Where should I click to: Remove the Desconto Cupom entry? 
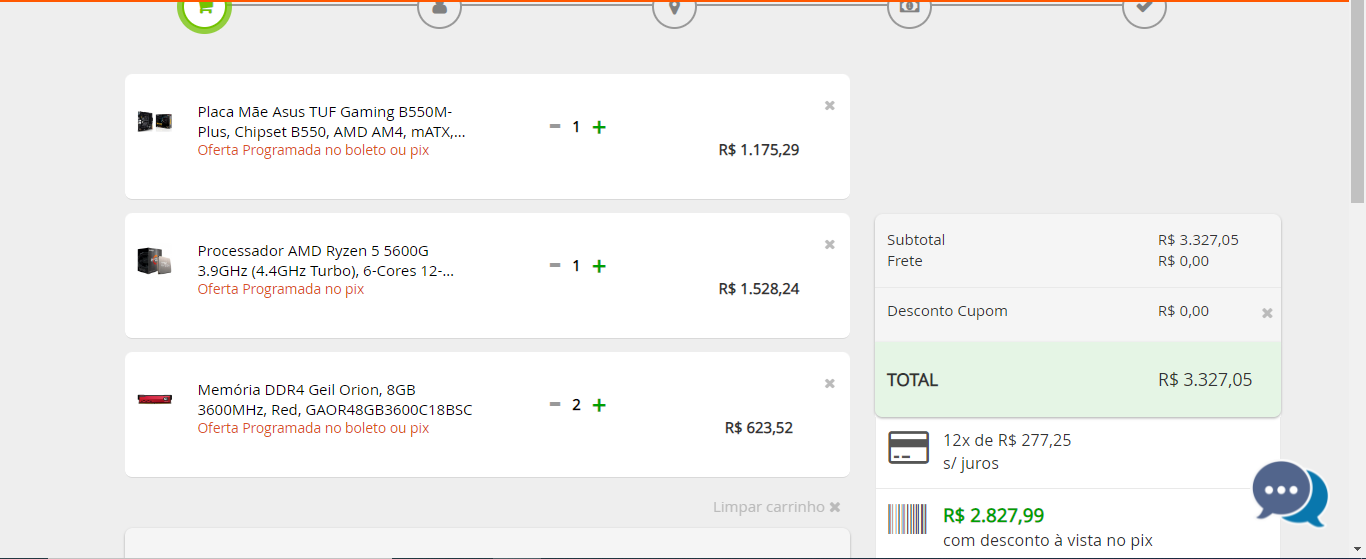tap(1267, 313)
